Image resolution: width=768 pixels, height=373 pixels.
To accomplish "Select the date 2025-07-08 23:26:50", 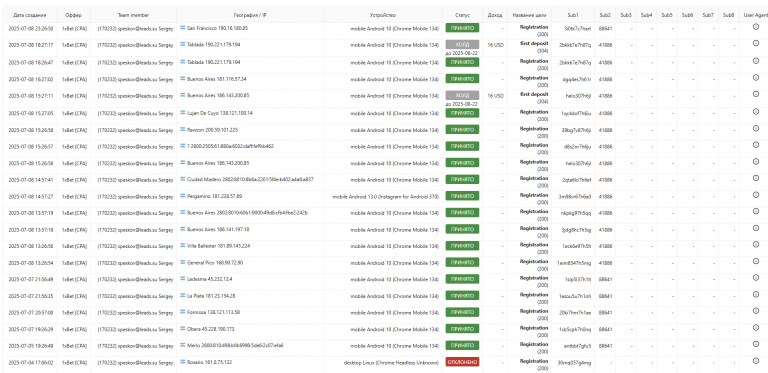I will [x=30, y=28].
